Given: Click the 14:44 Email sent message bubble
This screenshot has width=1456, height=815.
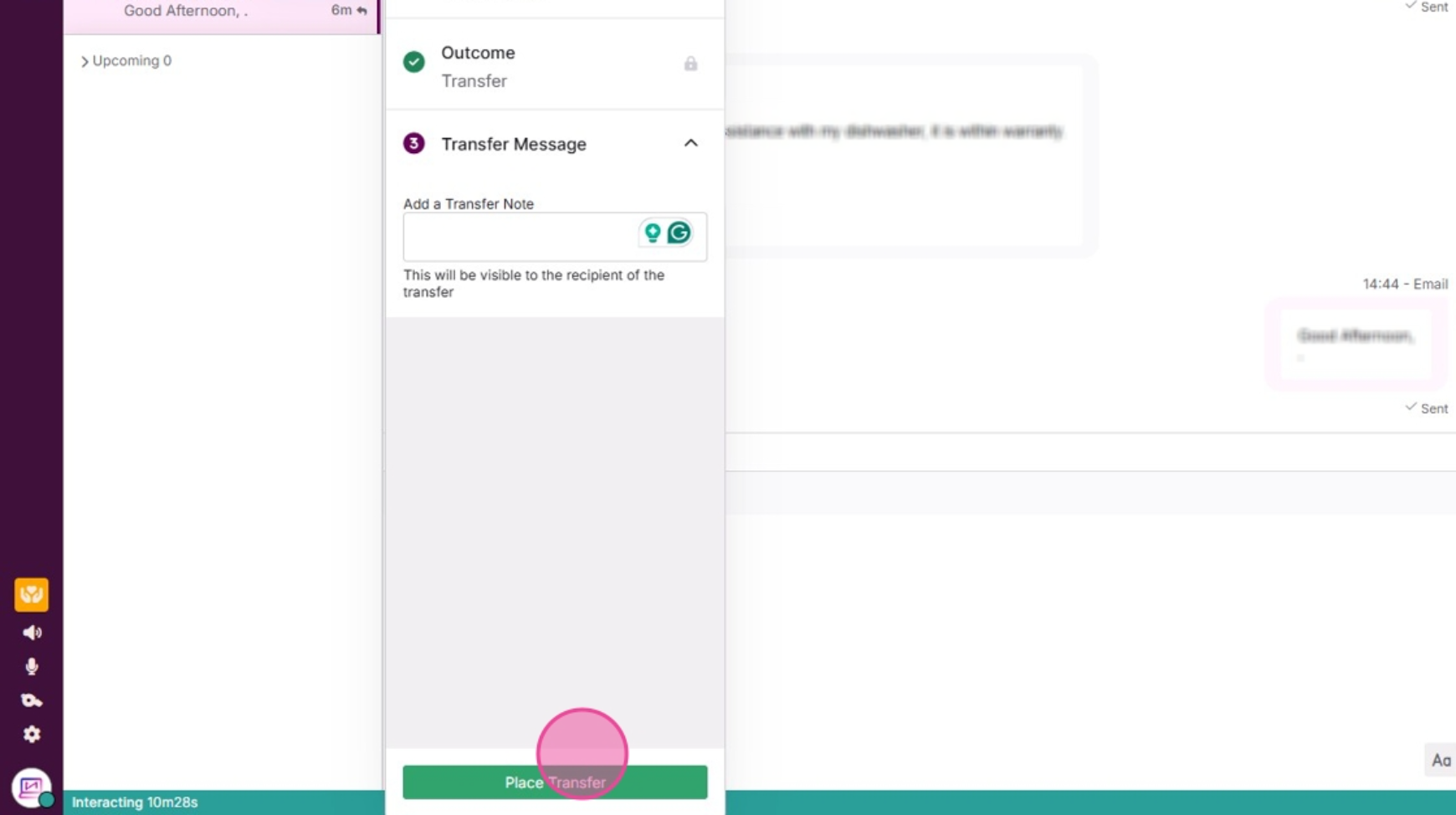Looking at the screenshot, I should click(1356, 344).
